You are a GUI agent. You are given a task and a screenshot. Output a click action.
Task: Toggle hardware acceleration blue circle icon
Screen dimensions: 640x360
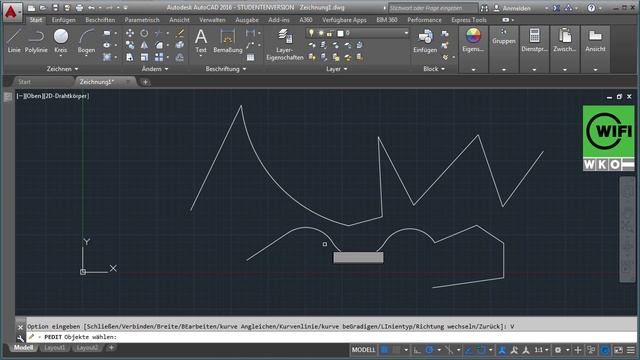(x=605, y=350)
